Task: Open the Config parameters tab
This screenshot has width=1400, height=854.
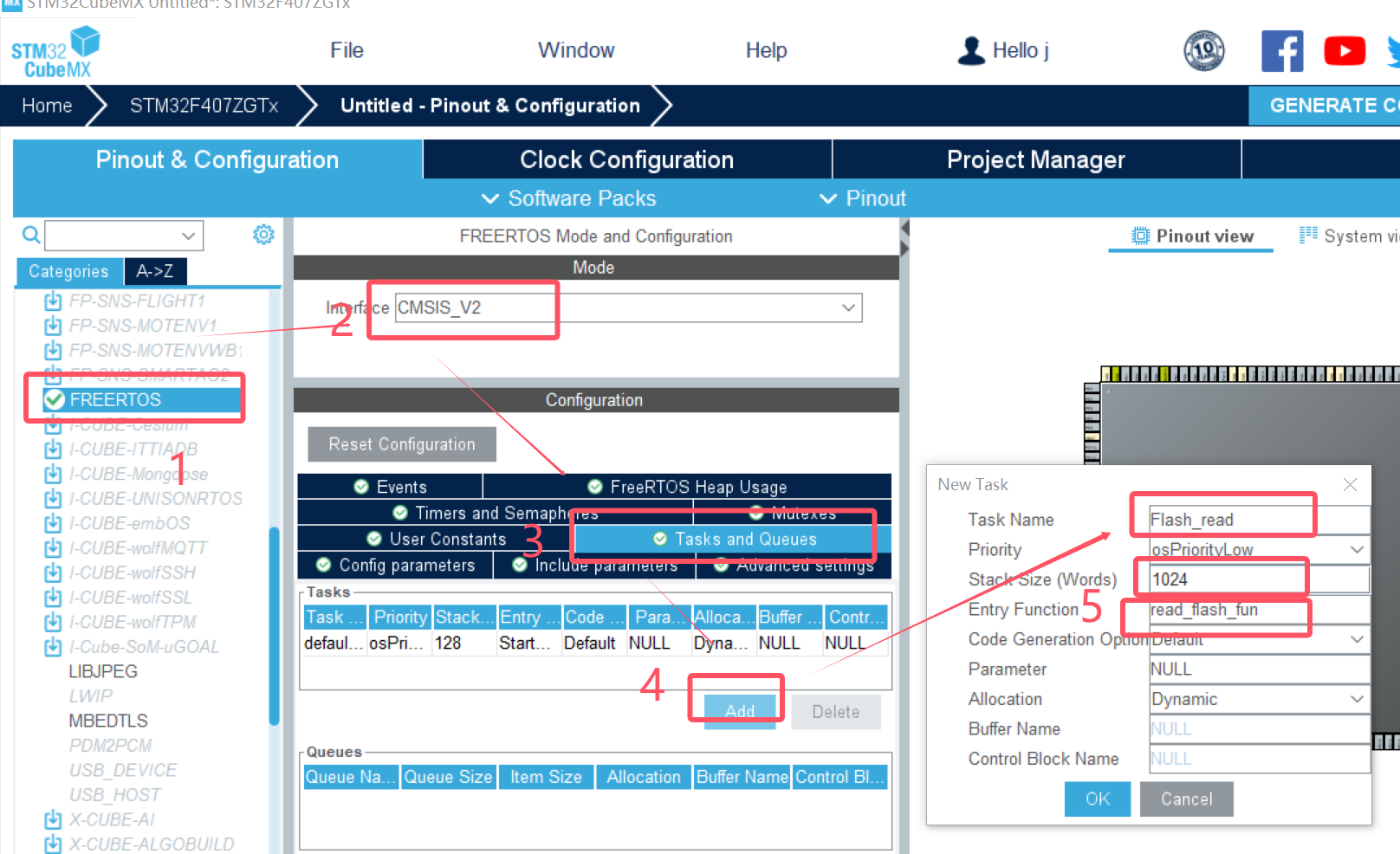Action: tap(395, 566)
